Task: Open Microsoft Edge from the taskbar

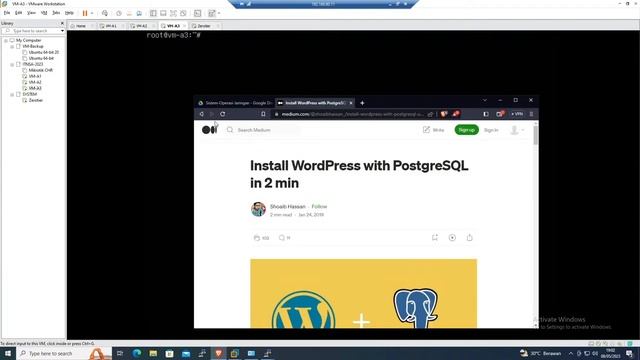Action: click(x=136, y=353)
